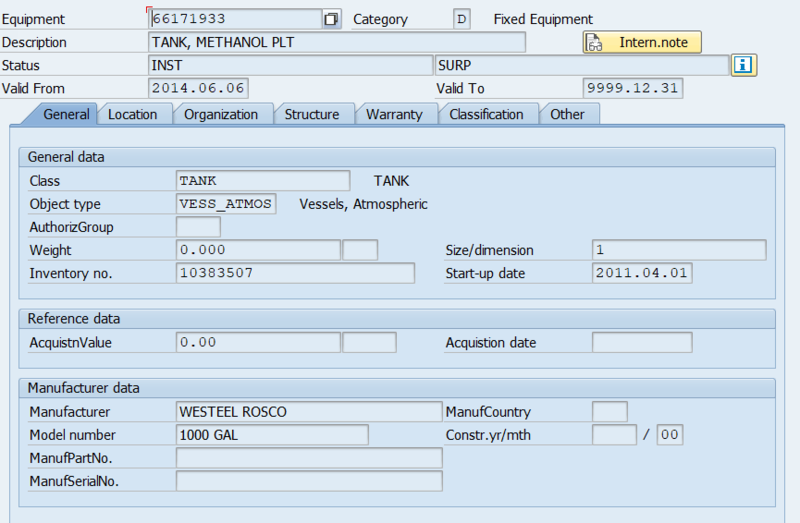
Task: Open the Intern.note button
Action: coord(642,43)
